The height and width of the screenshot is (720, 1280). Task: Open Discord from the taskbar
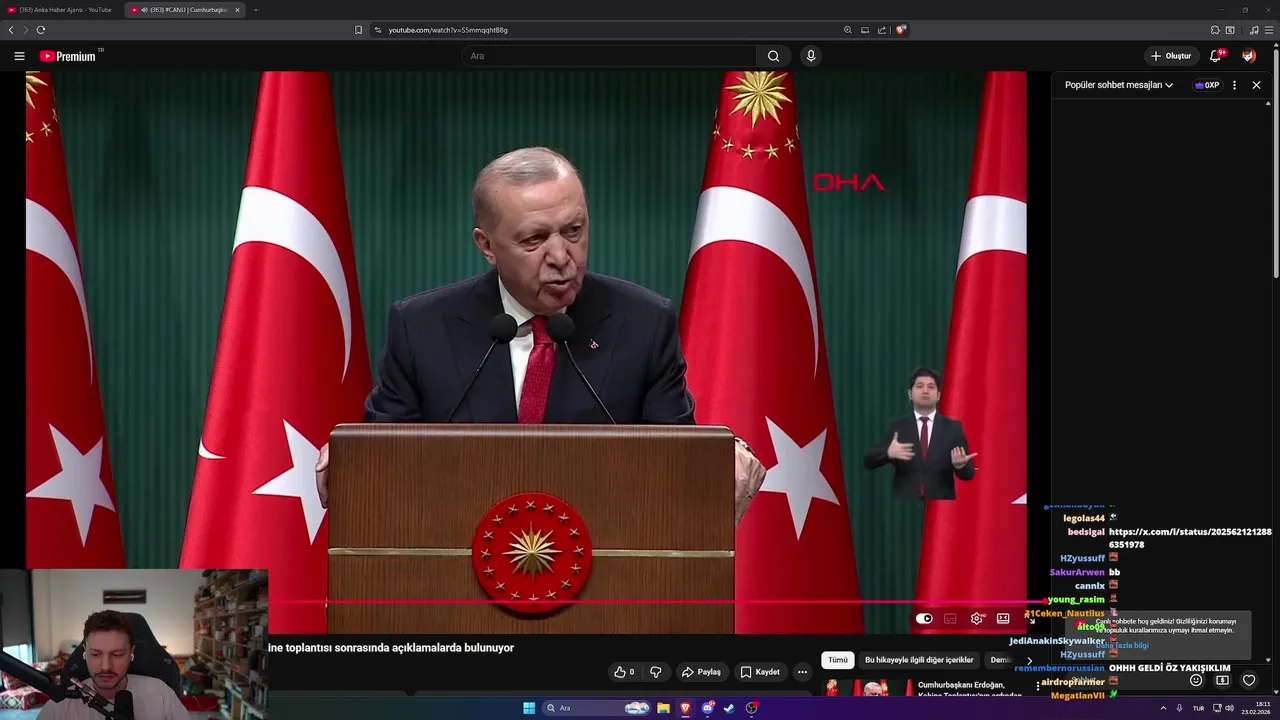point(708,708)
